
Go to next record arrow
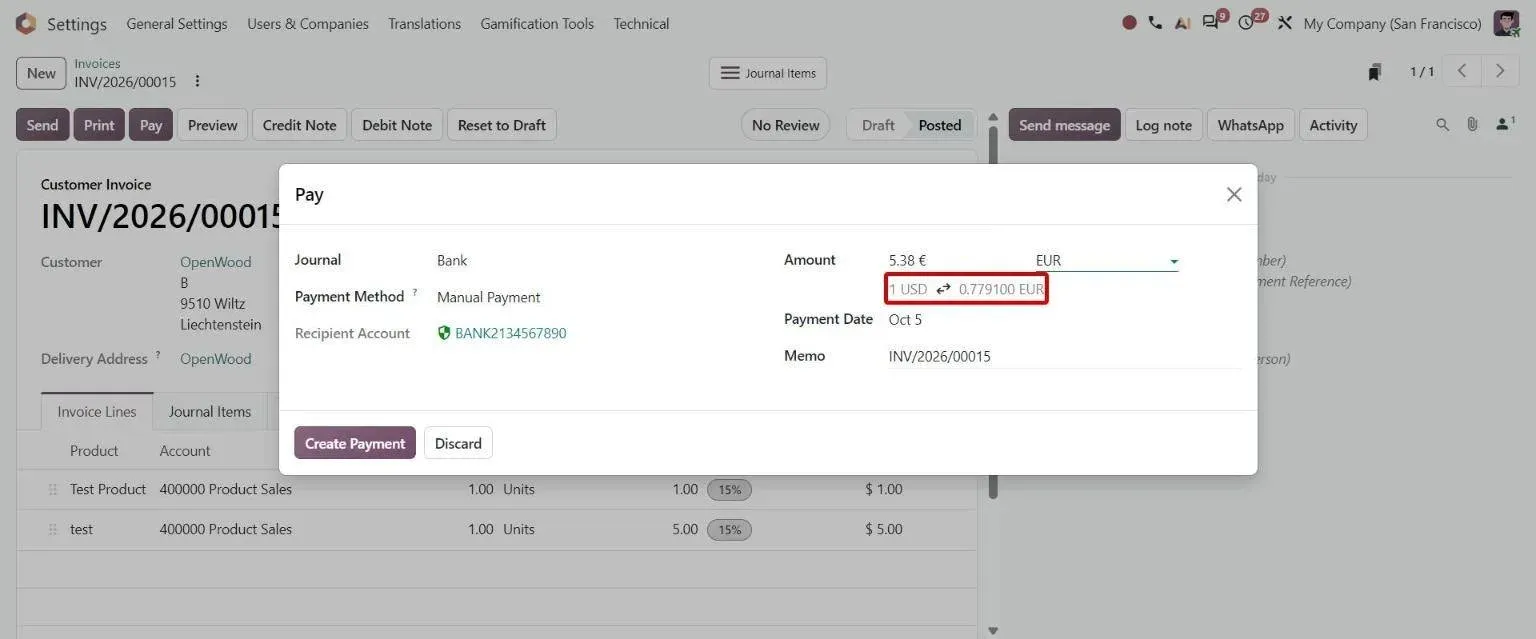[x=1499, y=71]
